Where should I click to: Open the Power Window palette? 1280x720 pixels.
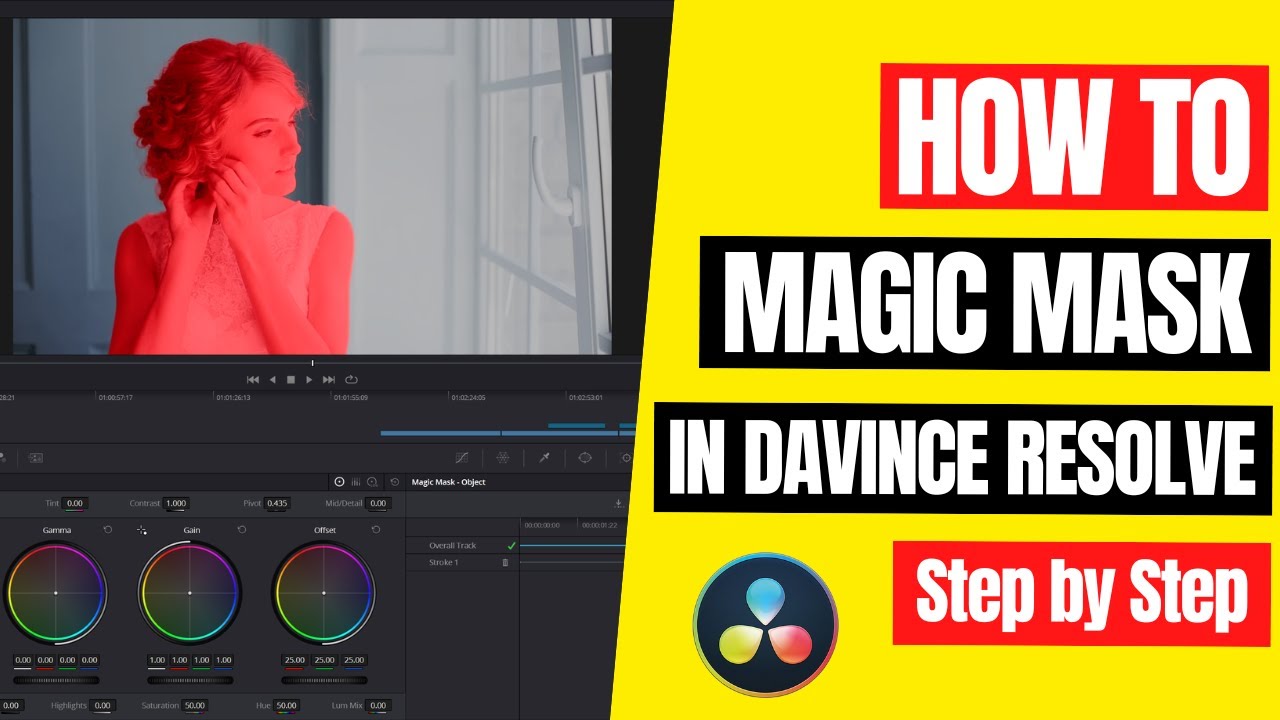coord(585,457)
